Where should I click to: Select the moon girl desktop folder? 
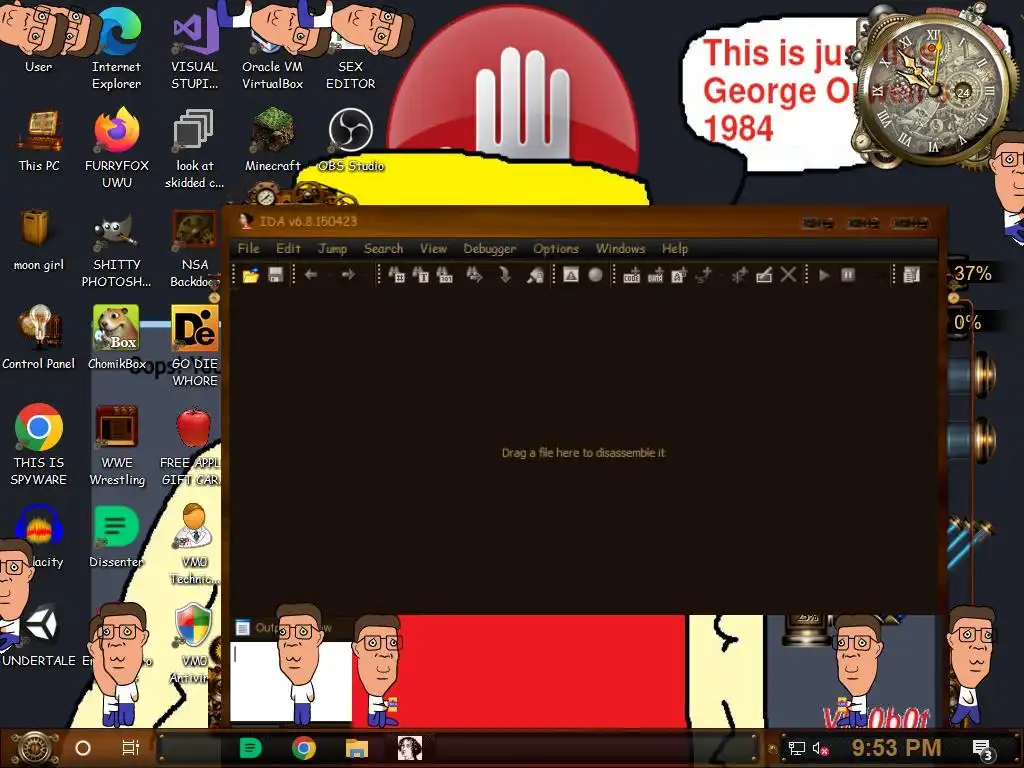click(x=39, y=240)
